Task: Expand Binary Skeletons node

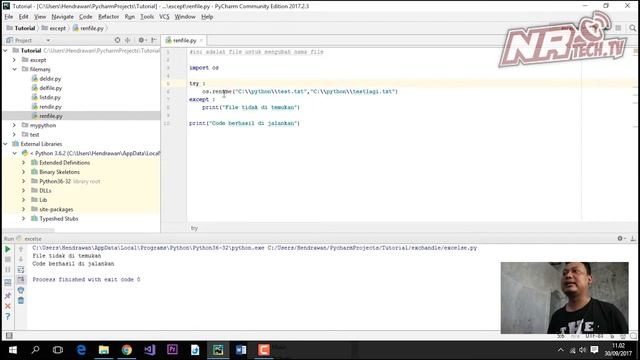Action: click(24, 172)
